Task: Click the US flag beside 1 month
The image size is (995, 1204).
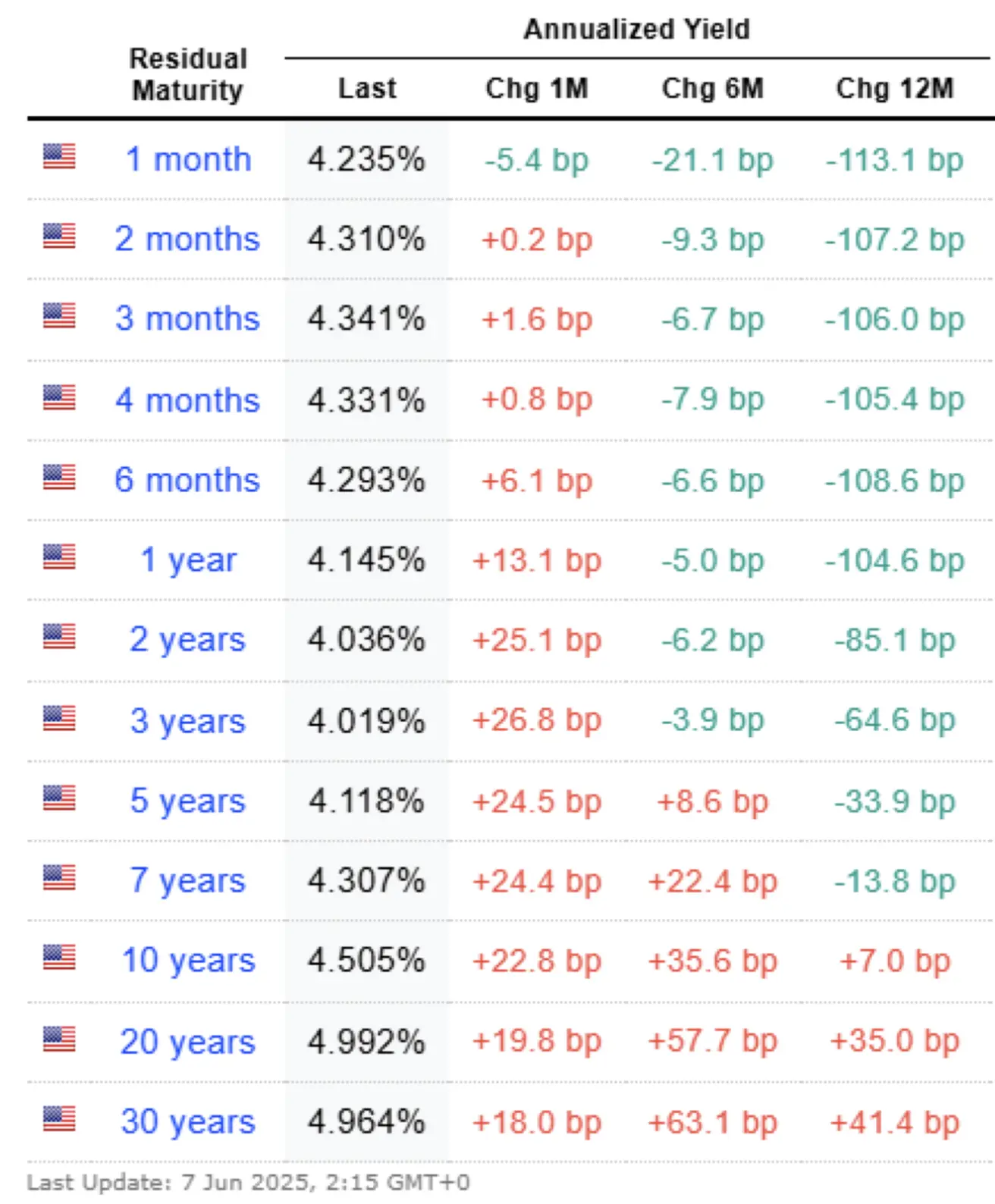Action: 59,156
